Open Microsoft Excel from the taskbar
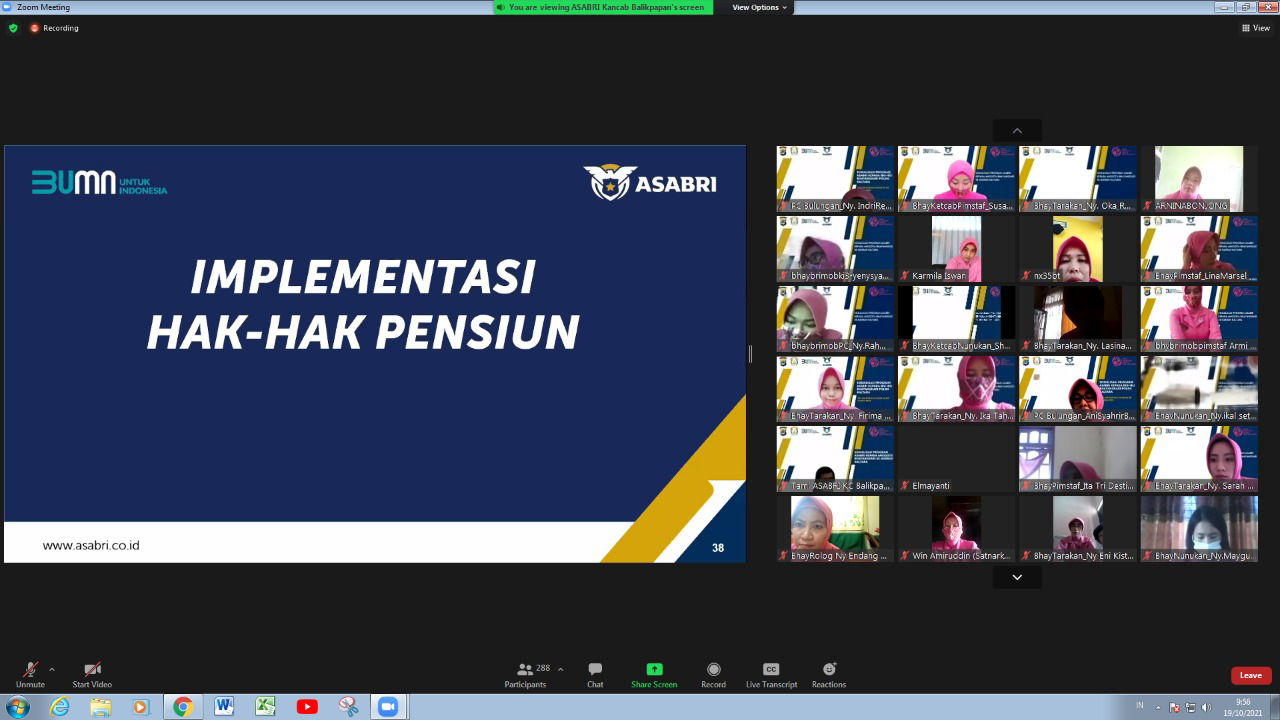1280x720 pixels. (265, 707)
